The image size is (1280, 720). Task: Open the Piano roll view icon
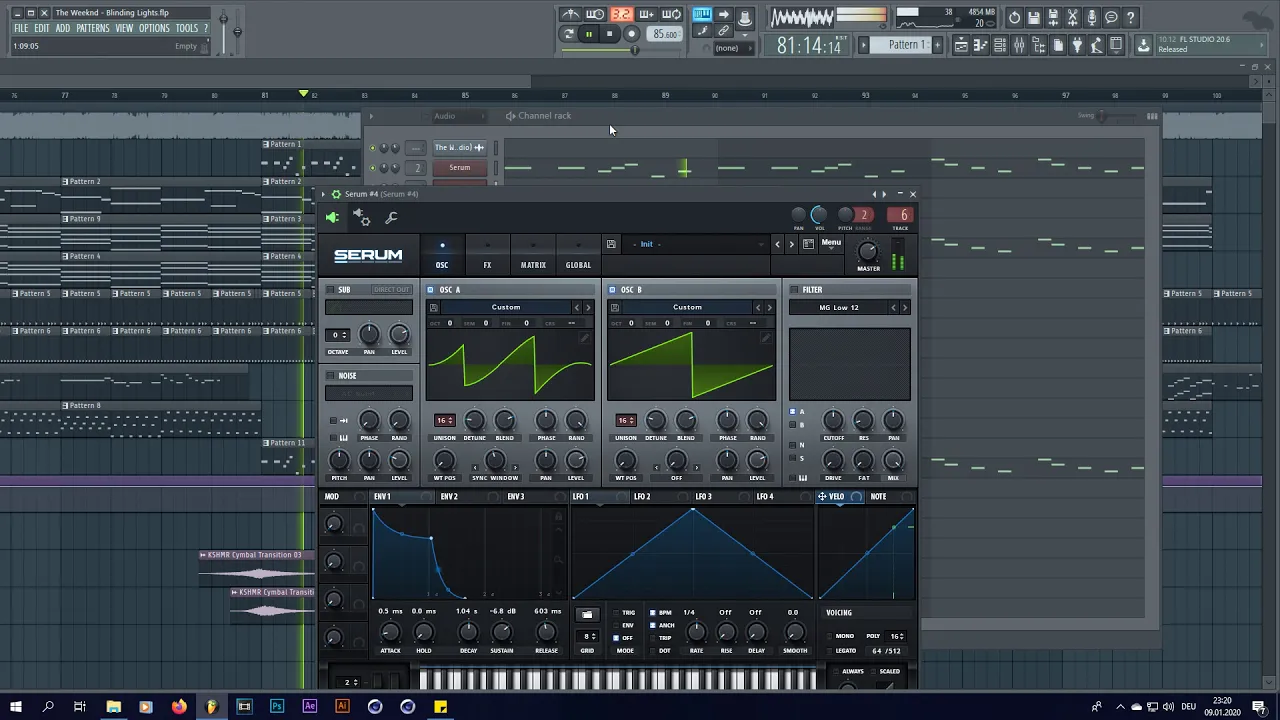coord(981,45)
